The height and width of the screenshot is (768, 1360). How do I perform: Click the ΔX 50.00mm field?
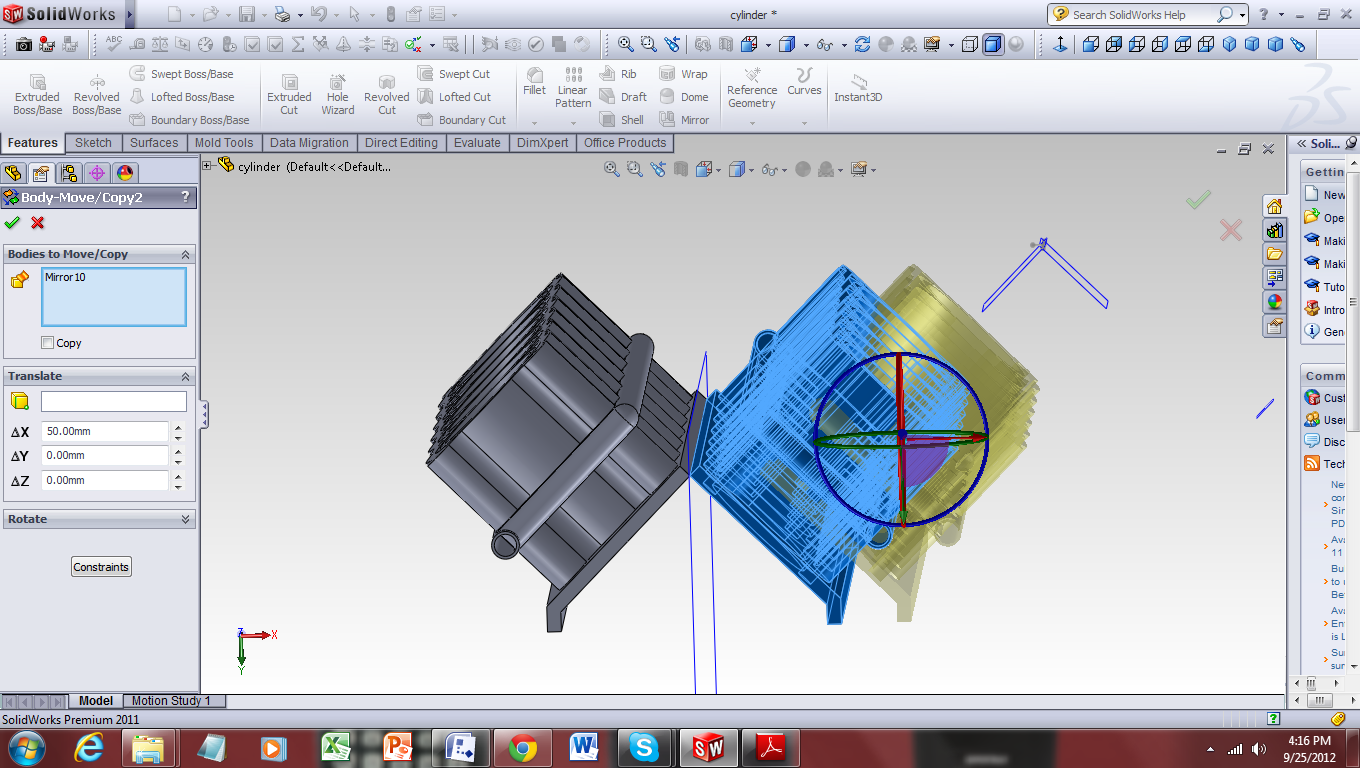[x=105, y=432]
